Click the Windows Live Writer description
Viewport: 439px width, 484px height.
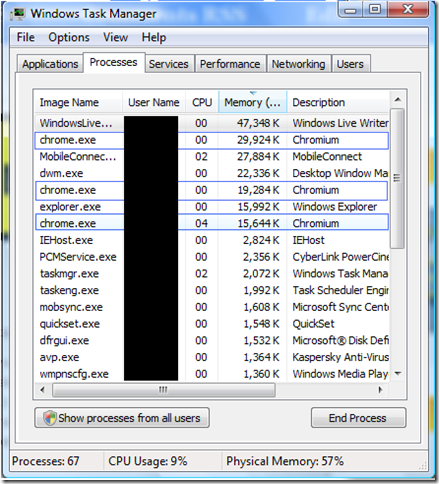[340, 123]
